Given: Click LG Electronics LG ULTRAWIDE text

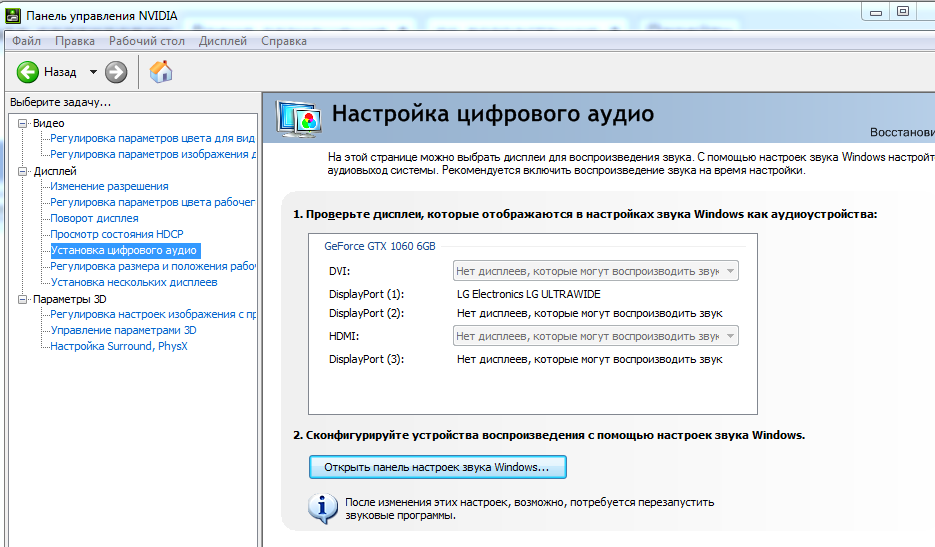Looking at the screenshot, I should [528, 294].
